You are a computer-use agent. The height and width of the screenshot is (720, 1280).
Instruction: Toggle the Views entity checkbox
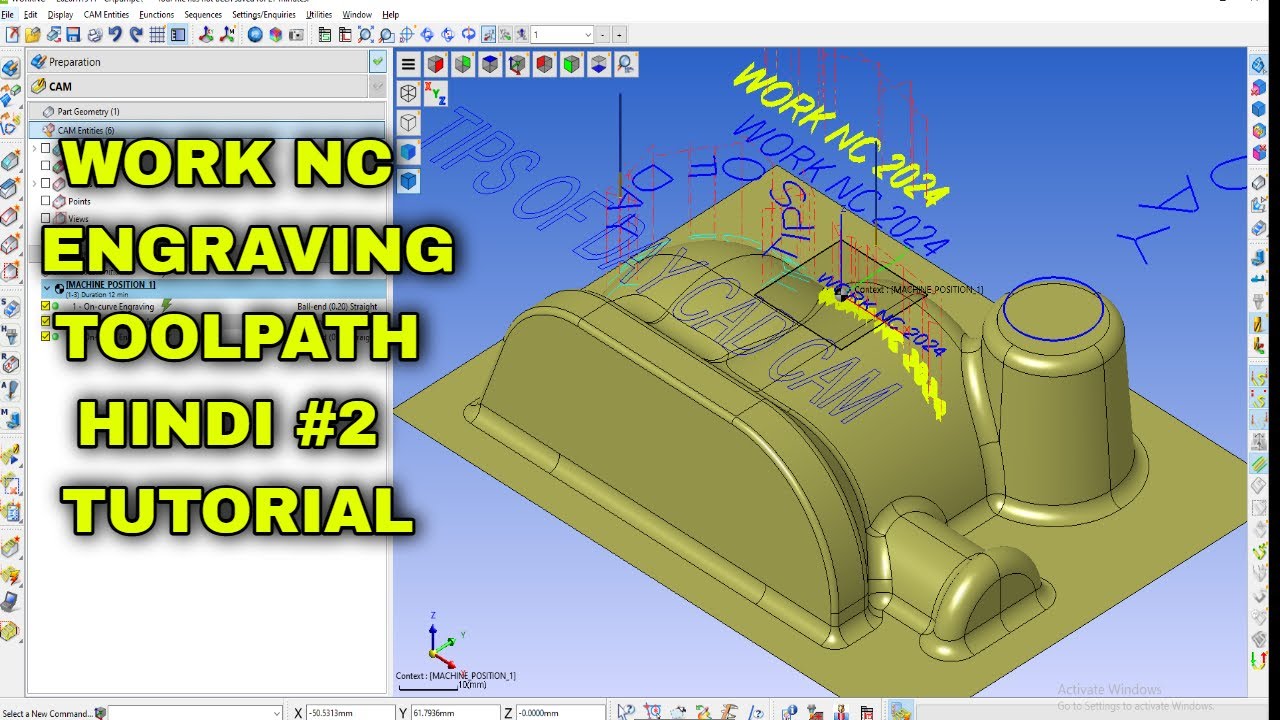(x=45, y=218)
